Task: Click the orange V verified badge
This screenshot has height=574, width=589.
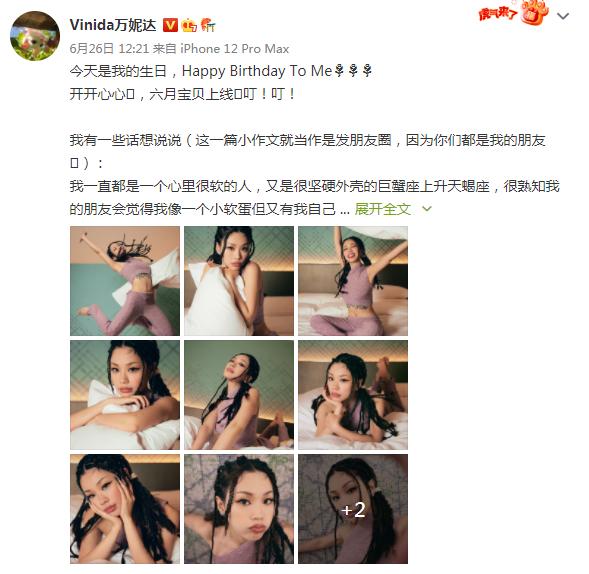Action: (170, 26)
